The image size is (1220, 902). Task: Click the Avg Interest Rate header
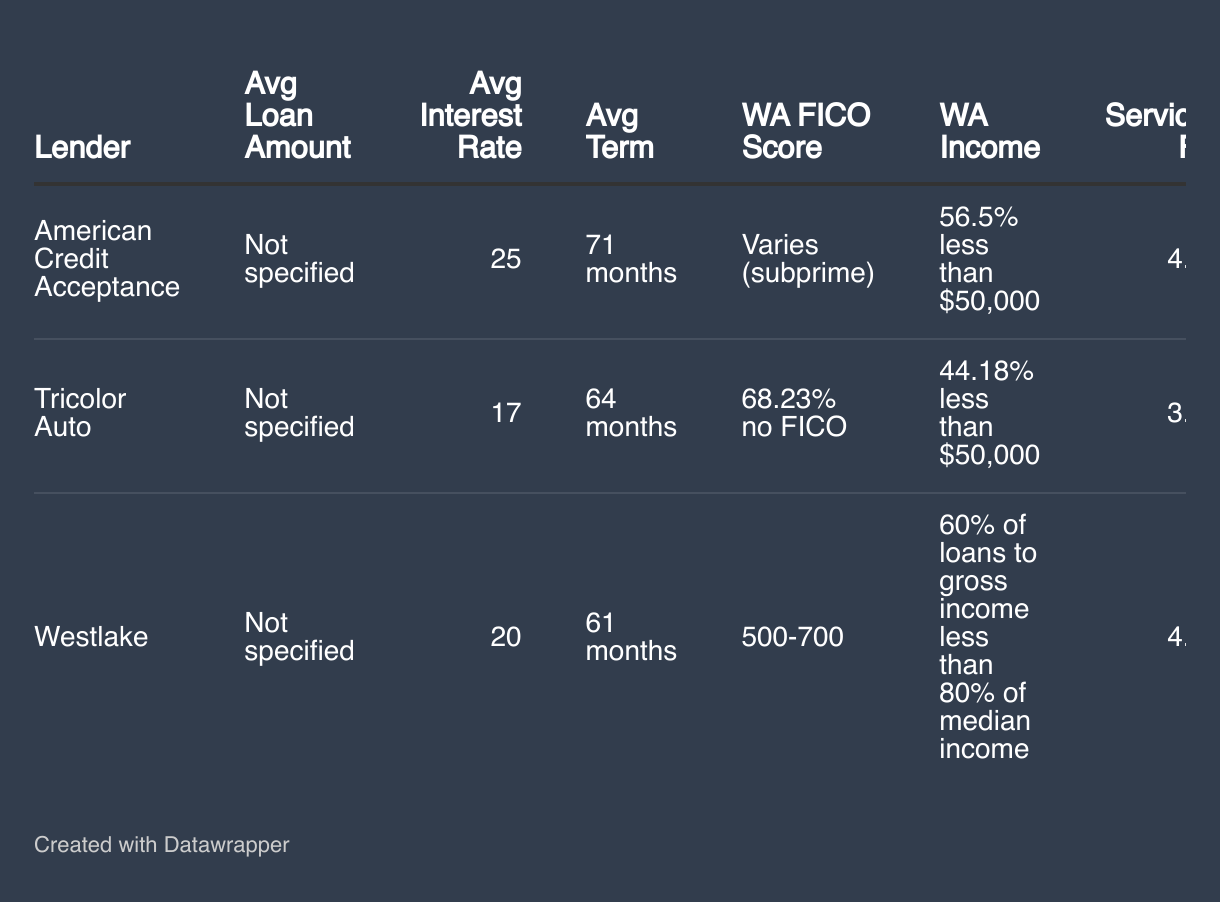click(x=471, y=115)
